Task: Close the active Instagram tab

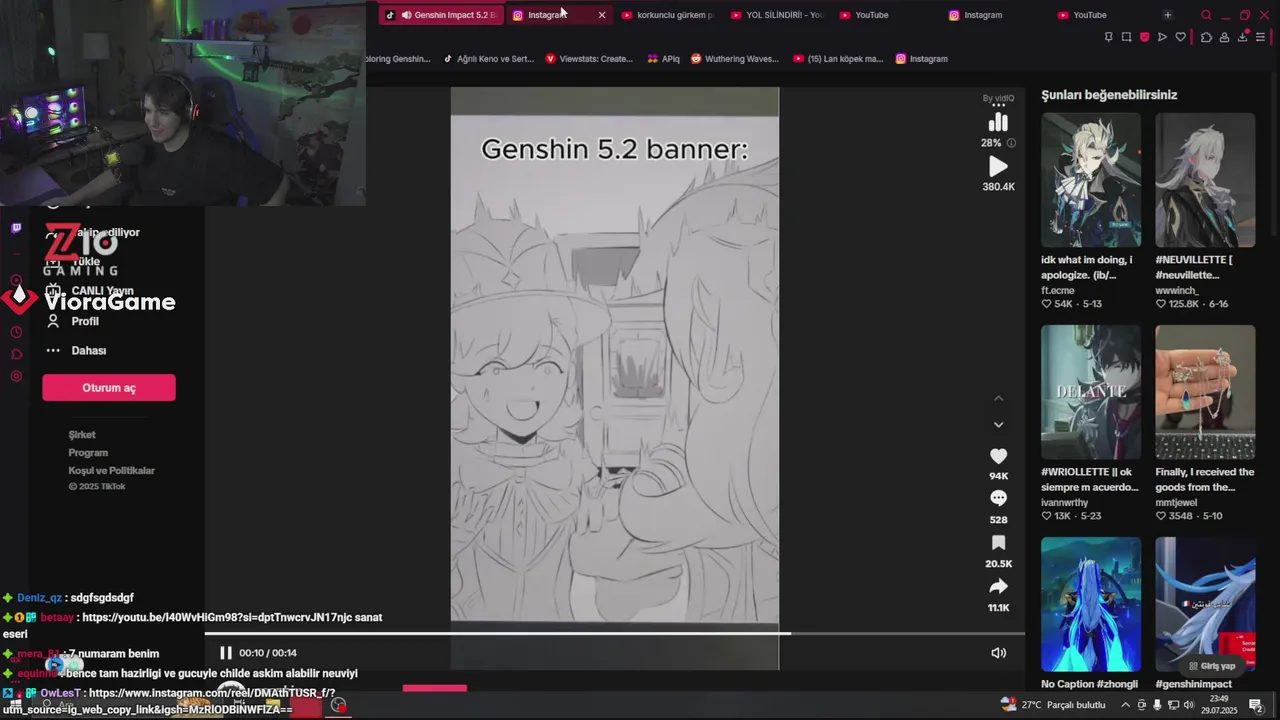Action: click(x=602, y=15)
